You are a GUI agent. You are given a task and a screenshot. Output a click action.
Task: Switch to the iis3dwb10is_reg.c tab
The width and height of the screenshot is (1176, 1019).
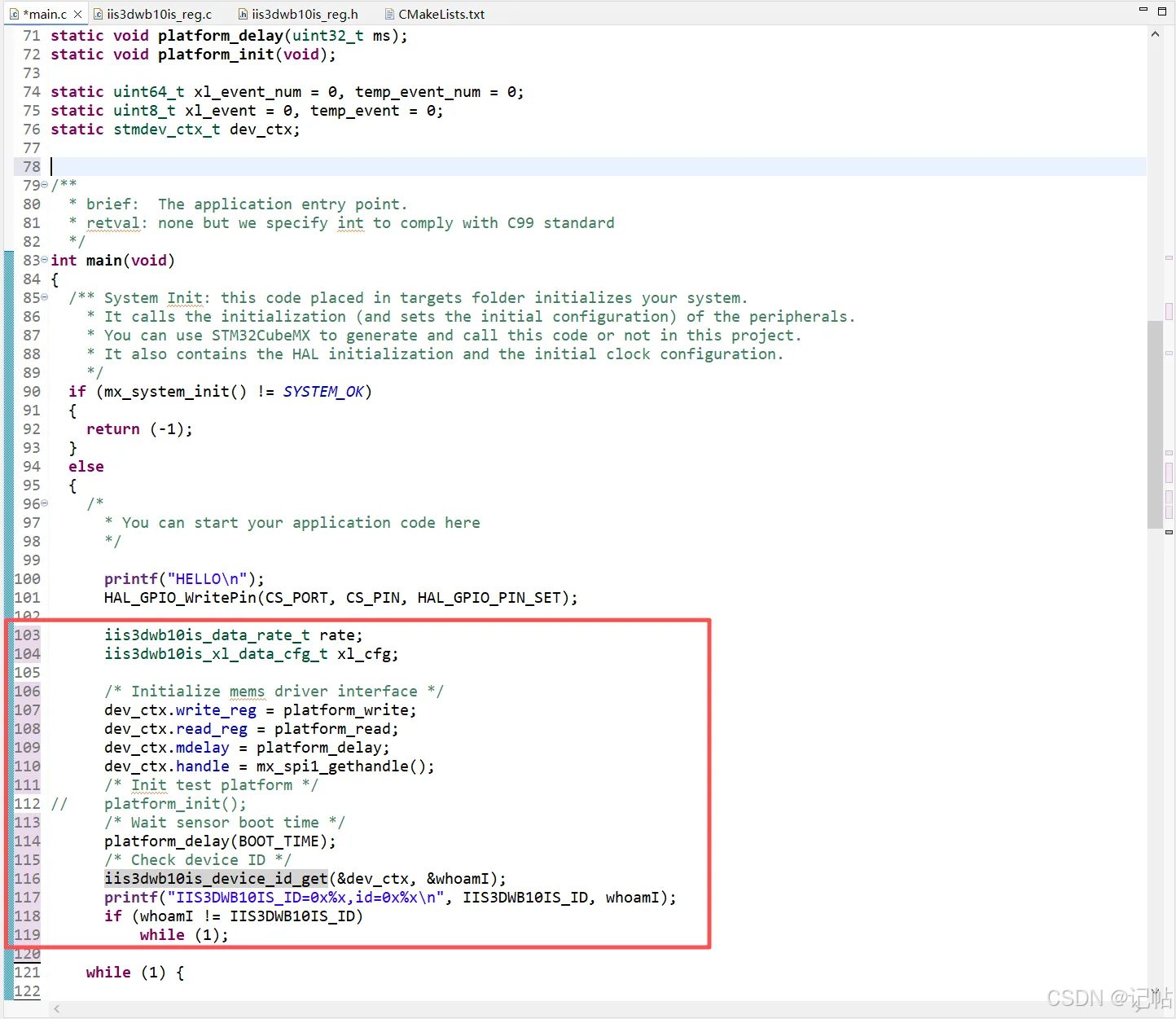152,14
